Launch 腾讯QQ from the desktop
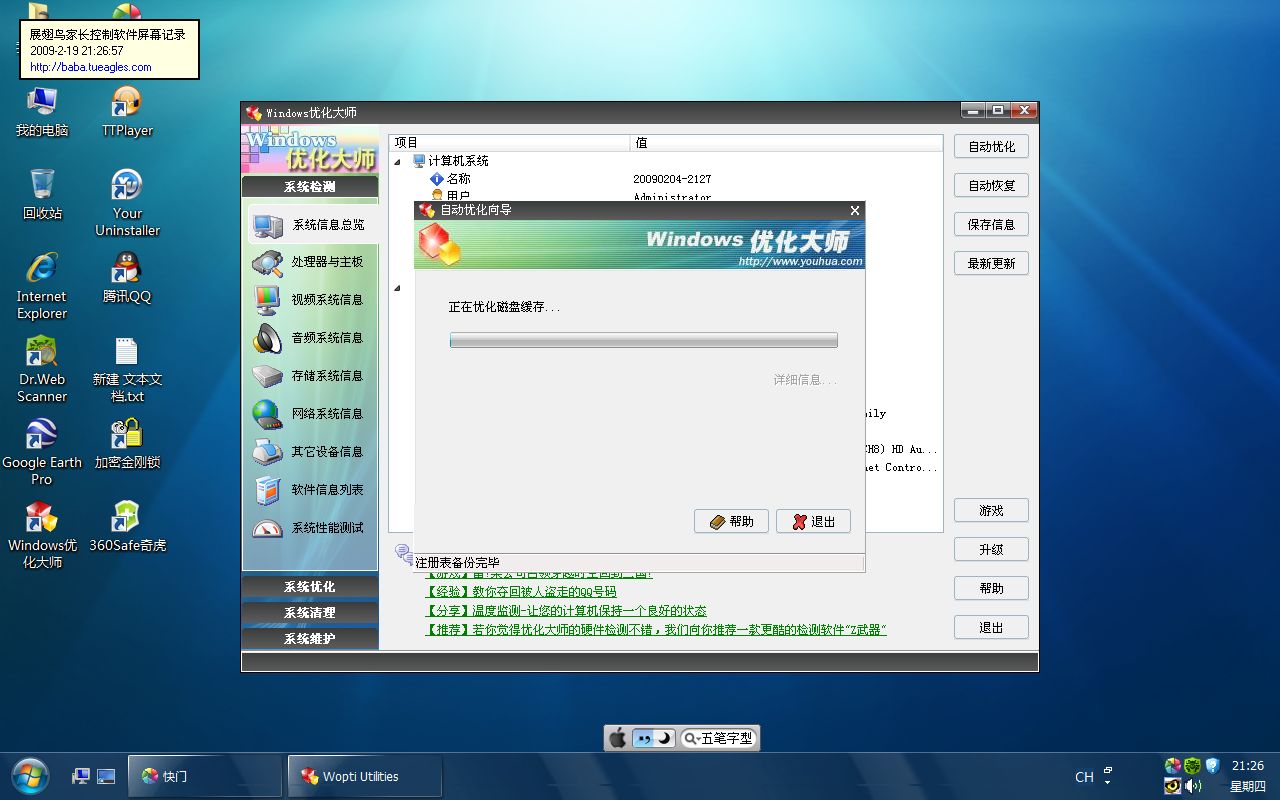 (x=127, y=278)
